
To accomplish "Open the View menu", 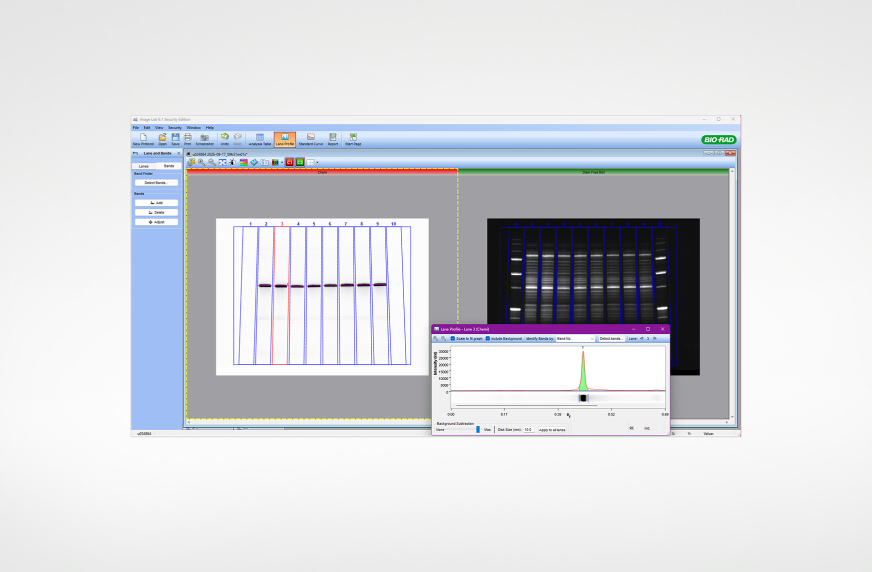I will coord(159,127).
